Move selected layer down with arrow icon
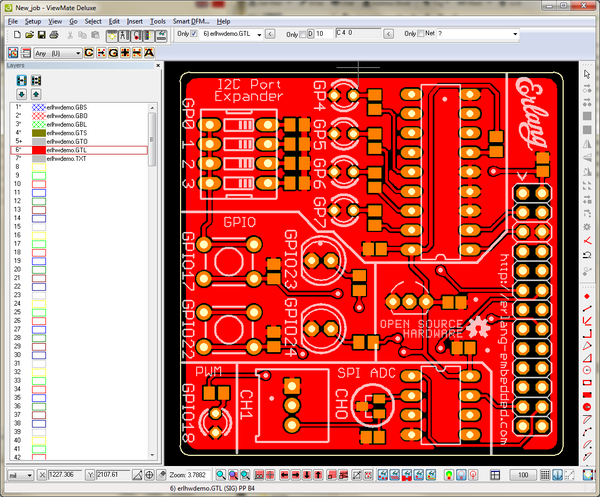Image resolution: width=600 pixels, height=497 pixels. [21, 94]
